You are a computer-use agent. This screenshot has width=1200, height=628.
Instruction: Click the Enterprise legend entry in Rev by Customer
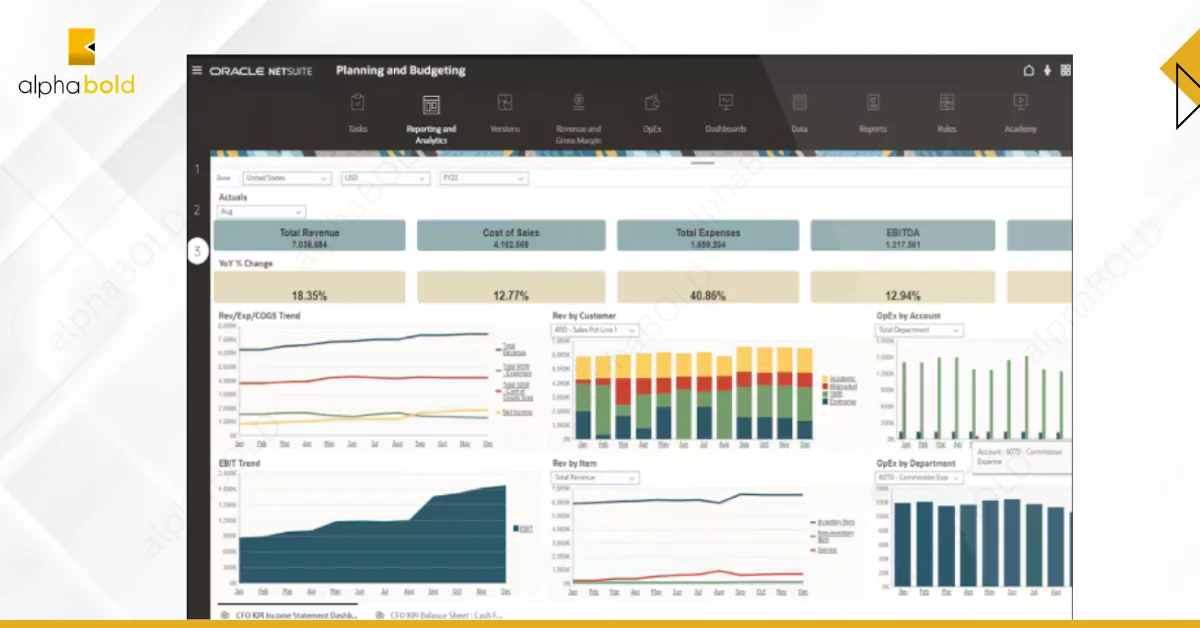coord(838,400)
